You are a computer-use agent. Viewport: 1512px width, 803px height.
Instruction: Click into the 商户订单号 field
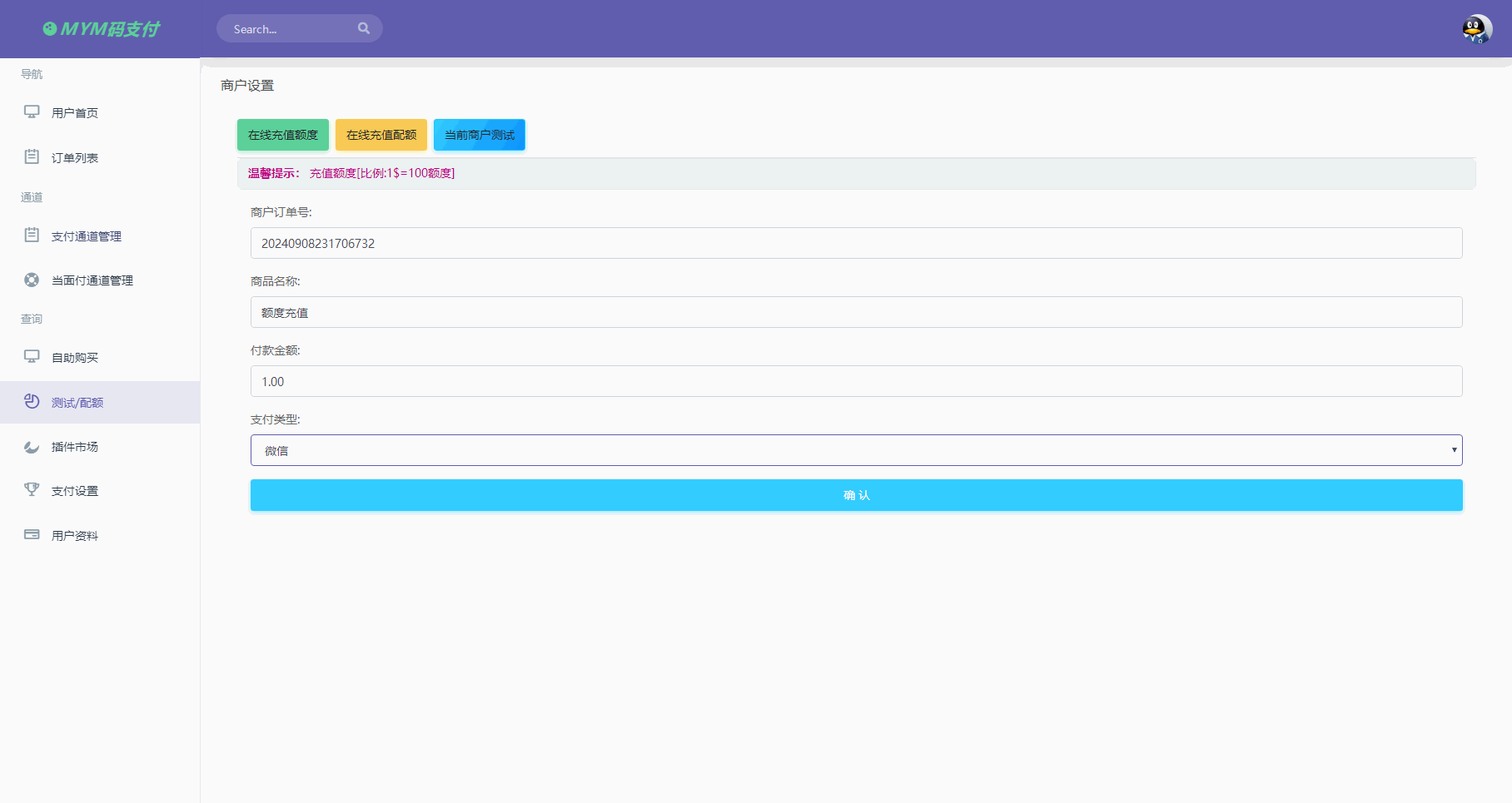(856, 243)
